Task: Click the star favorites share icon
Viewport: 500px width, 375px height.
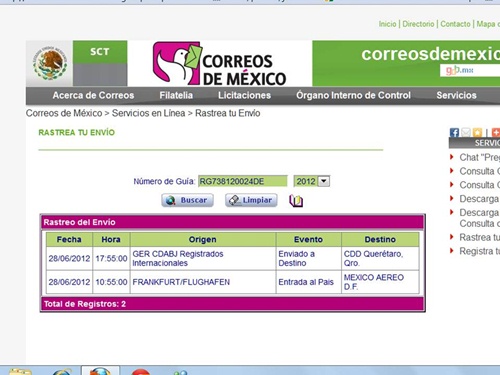Action: pos(477,132)
